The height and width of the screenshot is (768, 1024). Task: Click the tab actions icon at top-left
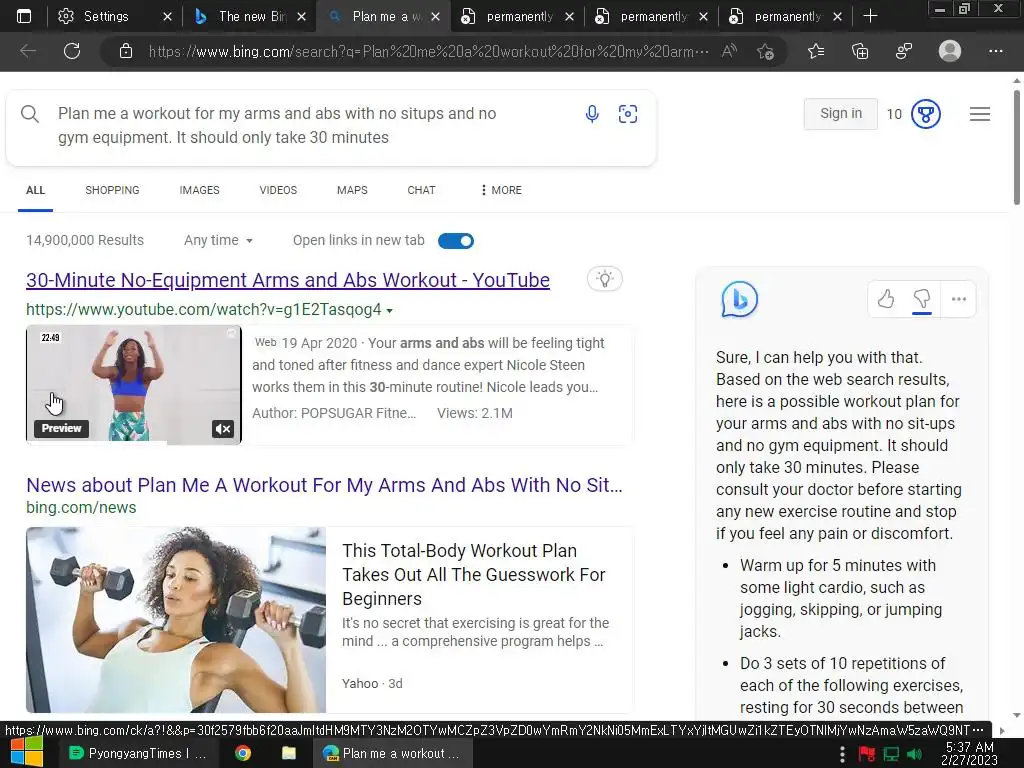tap(24, 16)
